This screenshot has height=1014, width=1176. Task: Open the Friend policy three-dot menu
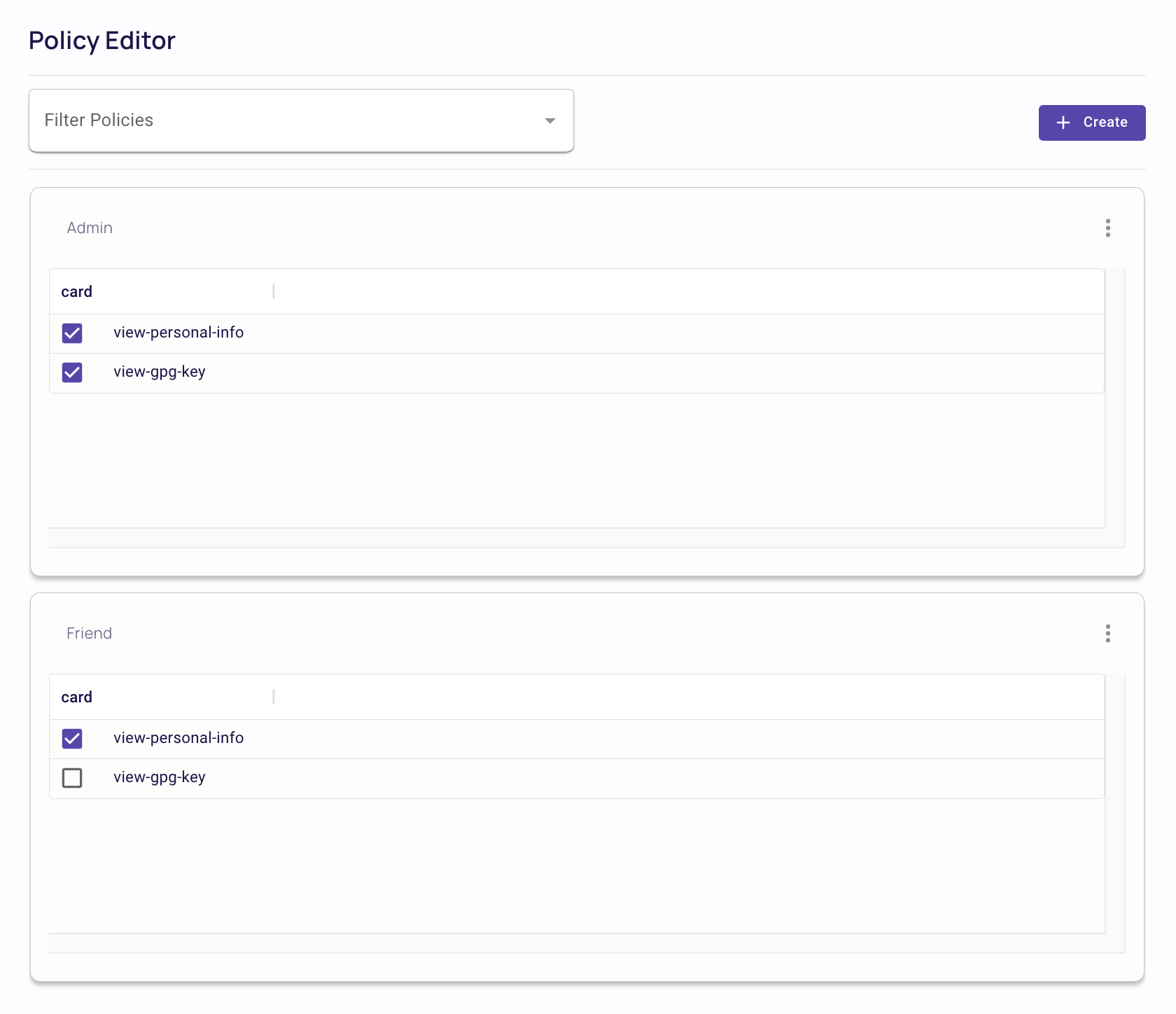point(1107,633)
